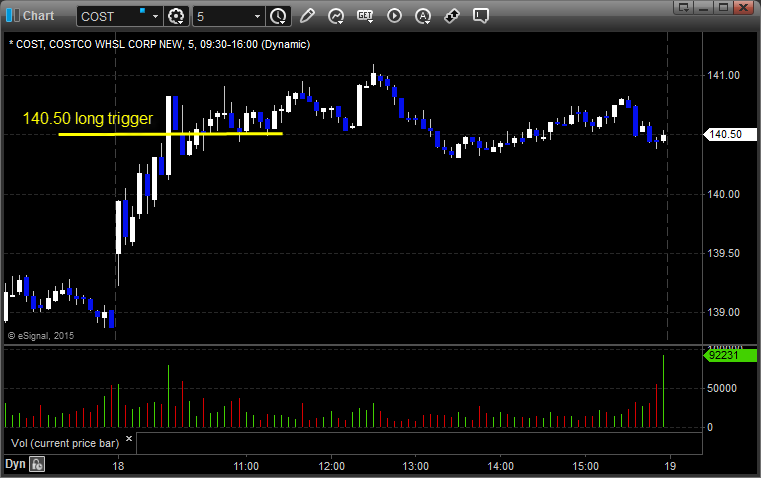
Task: Click the COST symbol input field
Action: (113, 16)
